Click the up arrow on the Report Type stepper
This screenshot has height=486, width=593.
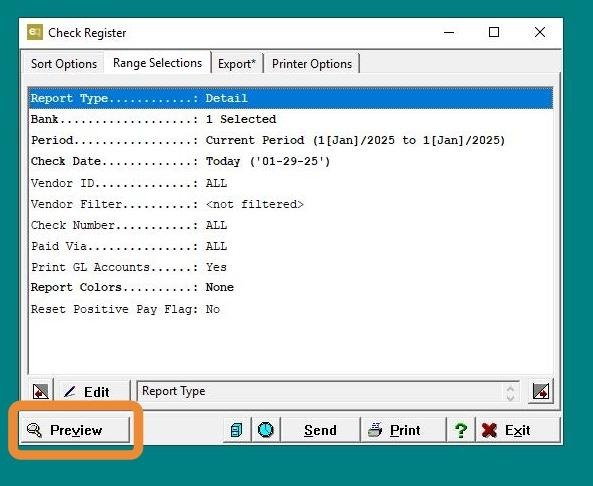pyautogui.click(x=510, y=388)
